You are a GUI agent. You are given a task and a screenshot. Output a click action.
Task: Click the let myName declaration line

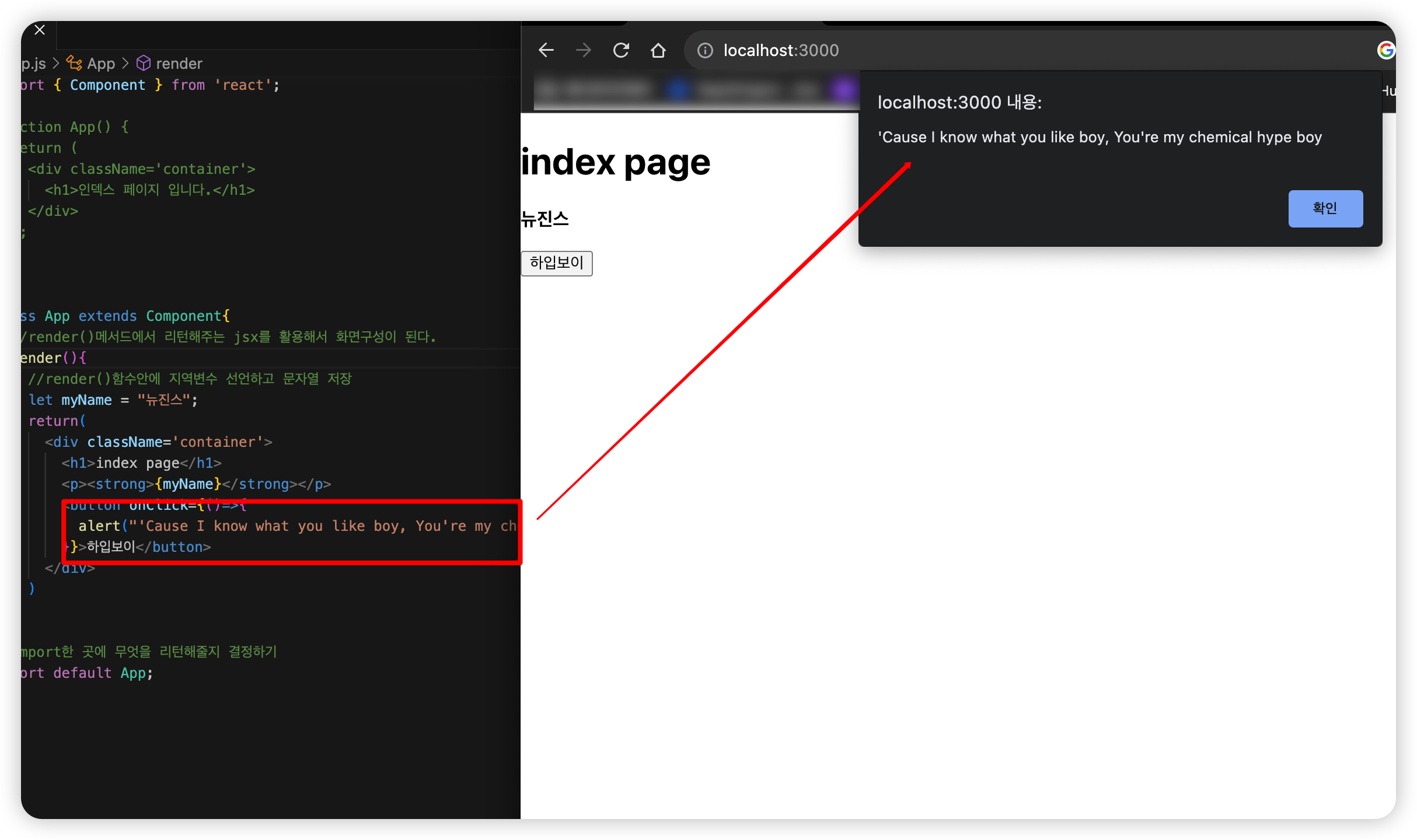click(113, 400)
